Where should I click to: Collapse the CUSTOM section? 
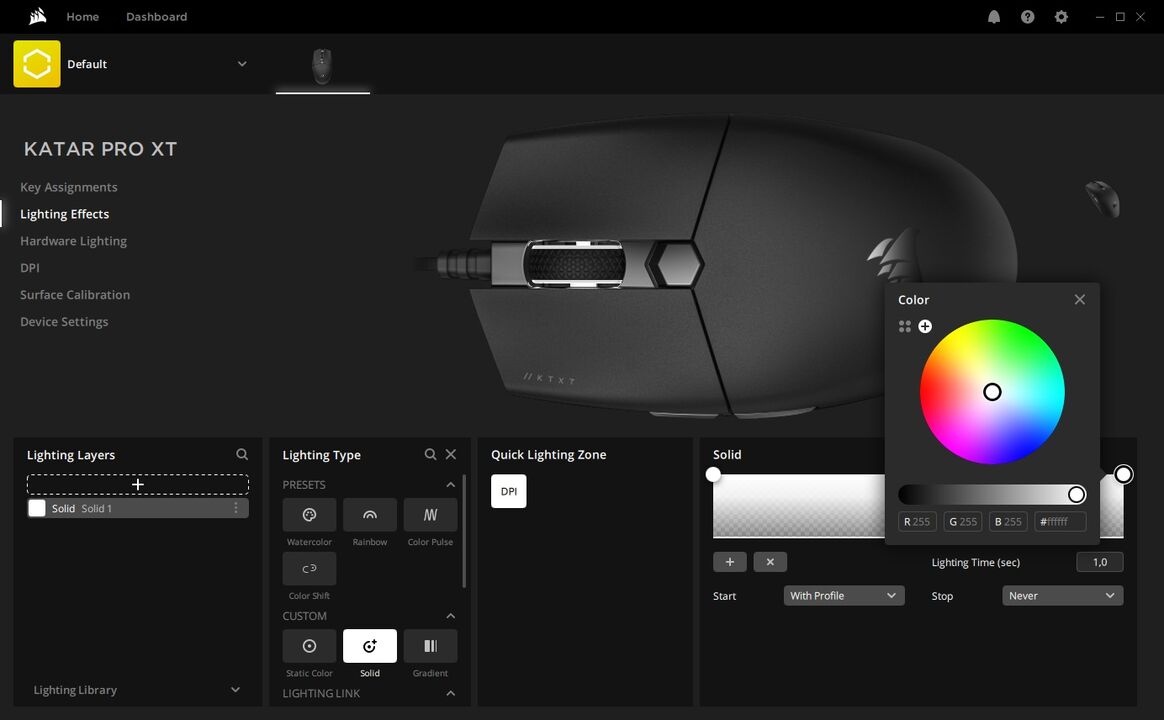point(451,616)
